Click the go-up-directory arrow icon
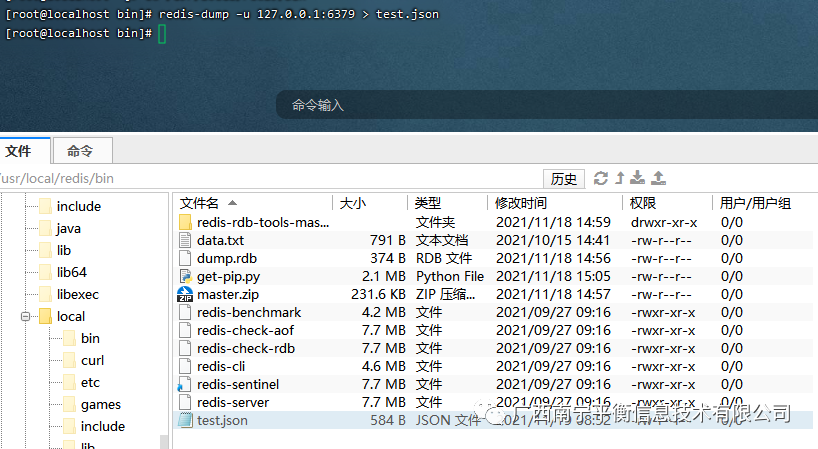818x449 pixels. tap(620, 178)
